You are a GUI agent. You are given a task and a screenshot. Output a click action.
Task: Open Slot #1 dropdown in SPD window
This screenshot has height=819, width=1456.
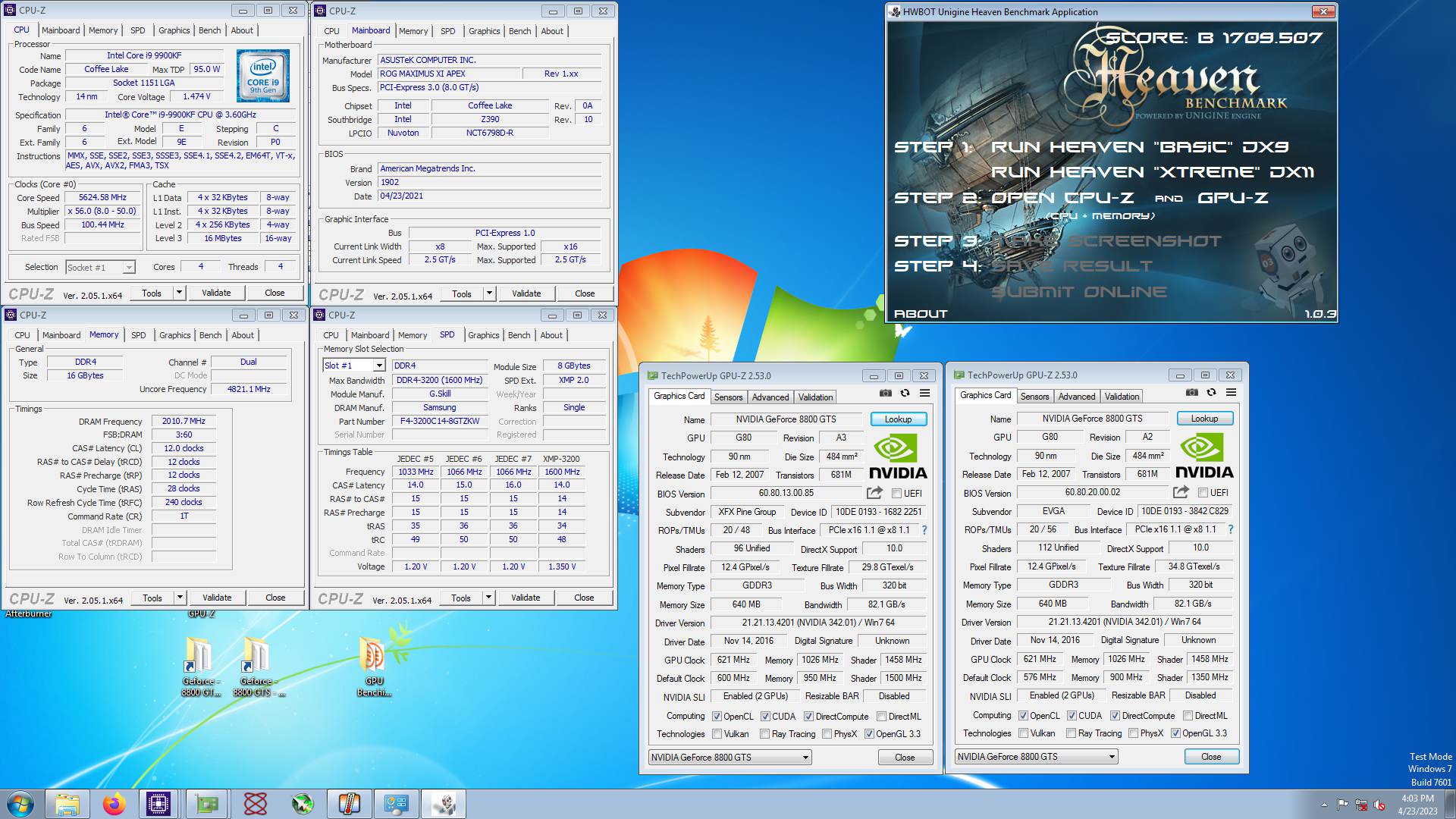coord(354,366)
